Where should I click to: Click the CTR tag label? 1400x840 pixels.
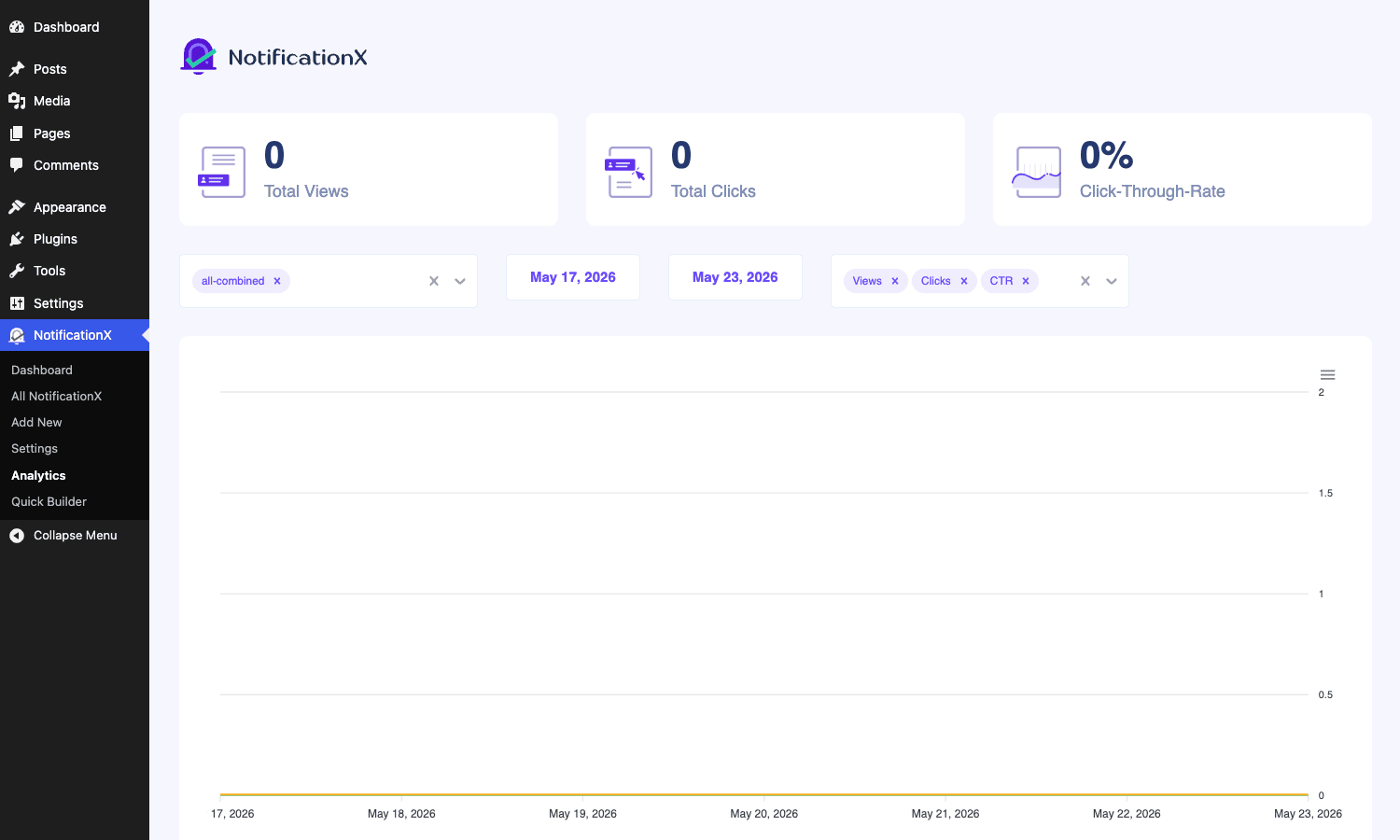[1001, 281]
